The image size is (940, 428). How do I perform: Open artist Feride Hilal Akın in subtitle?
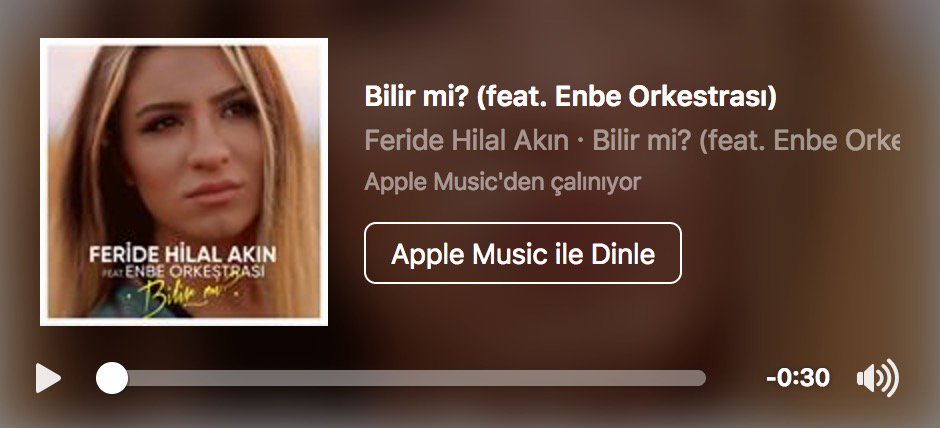tap(466, 141)
